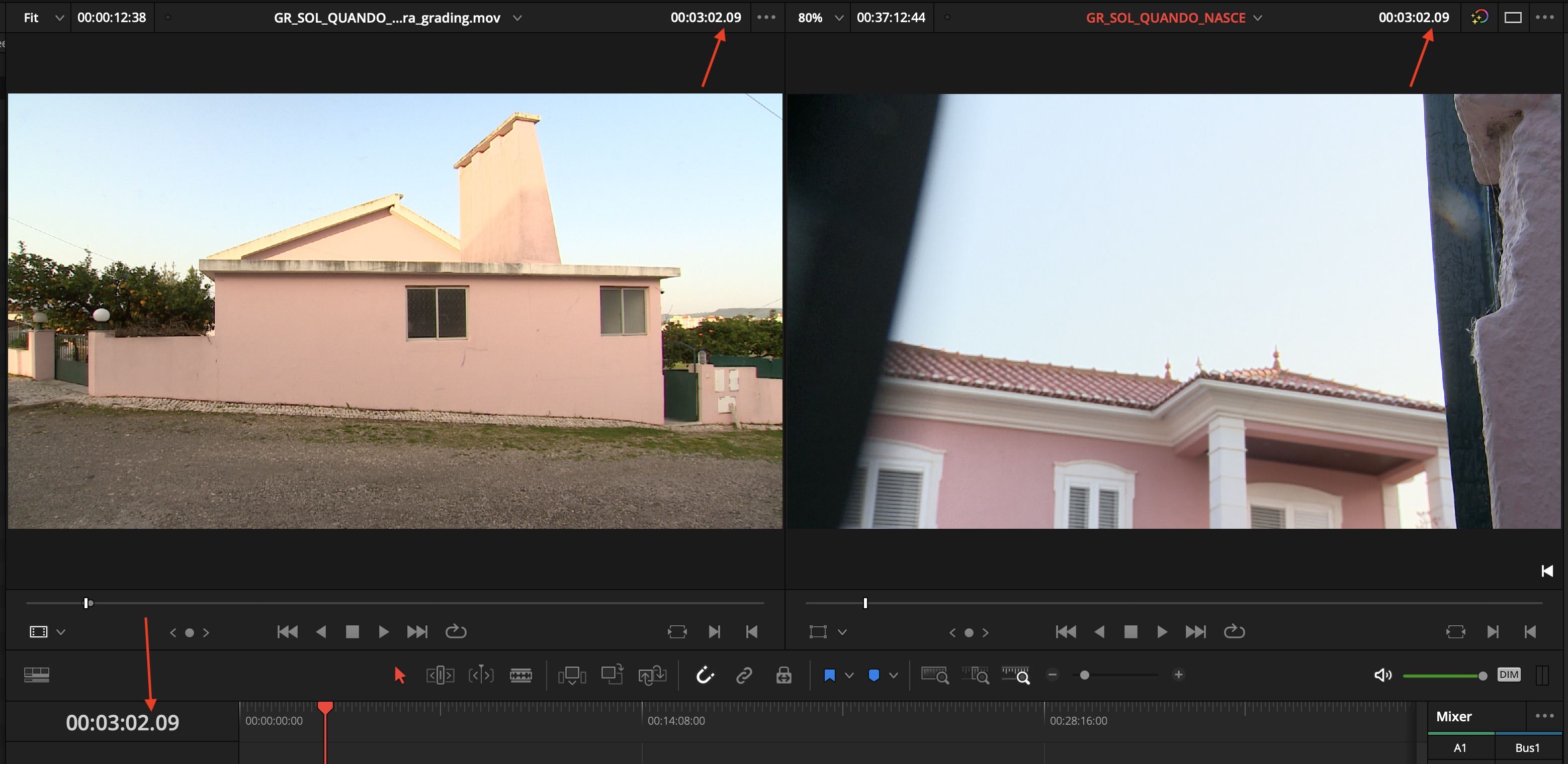Open Timeline View Options icon
1568x764 pixels.
coord(37,675)
